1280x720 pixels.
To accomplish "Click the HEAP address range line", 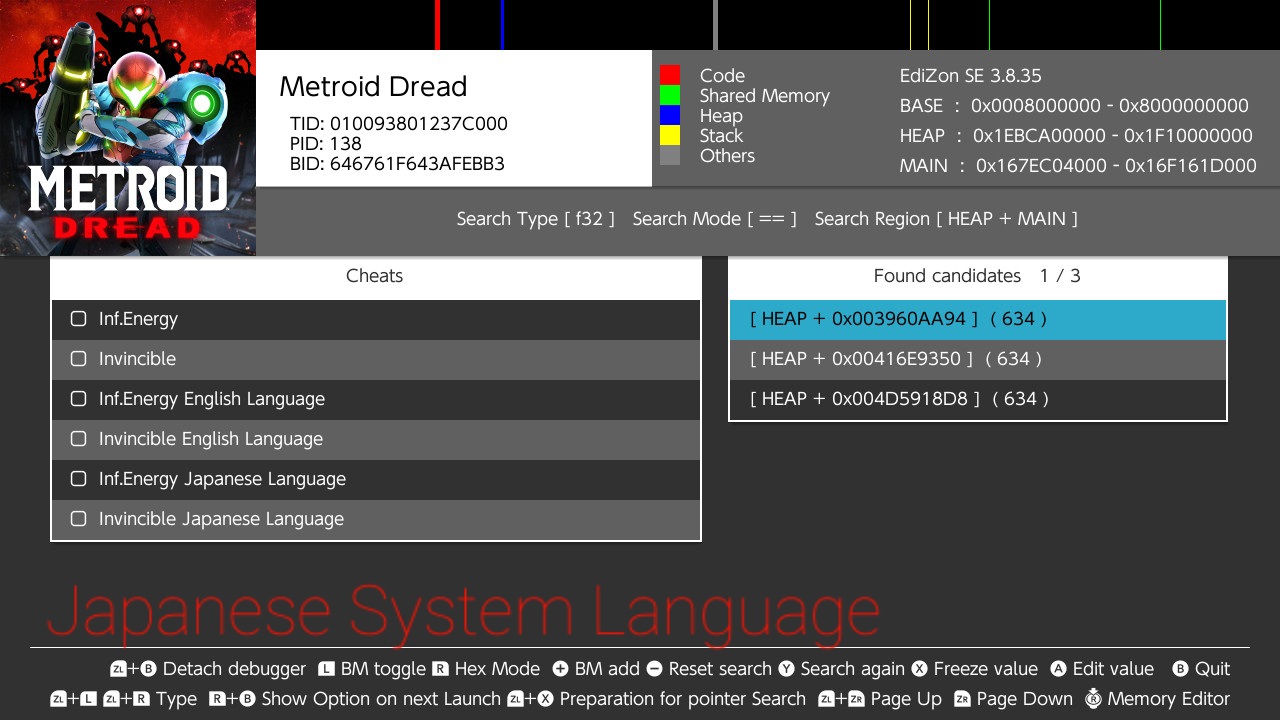I will pyautogui.click(x=1076, y=136).
